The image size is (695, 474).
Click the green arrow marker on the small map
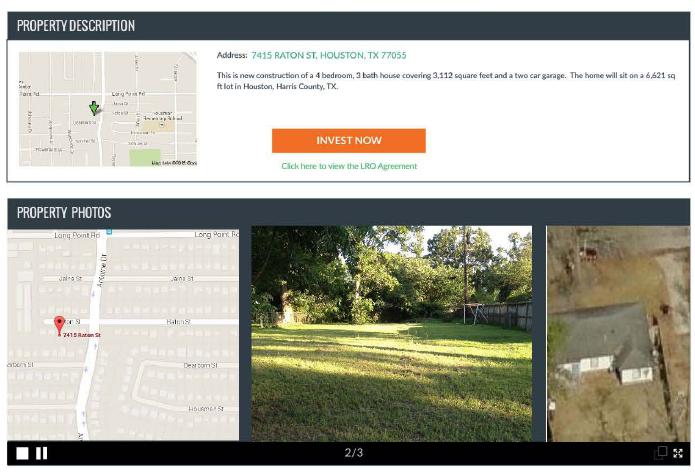(x=94, y=106)
